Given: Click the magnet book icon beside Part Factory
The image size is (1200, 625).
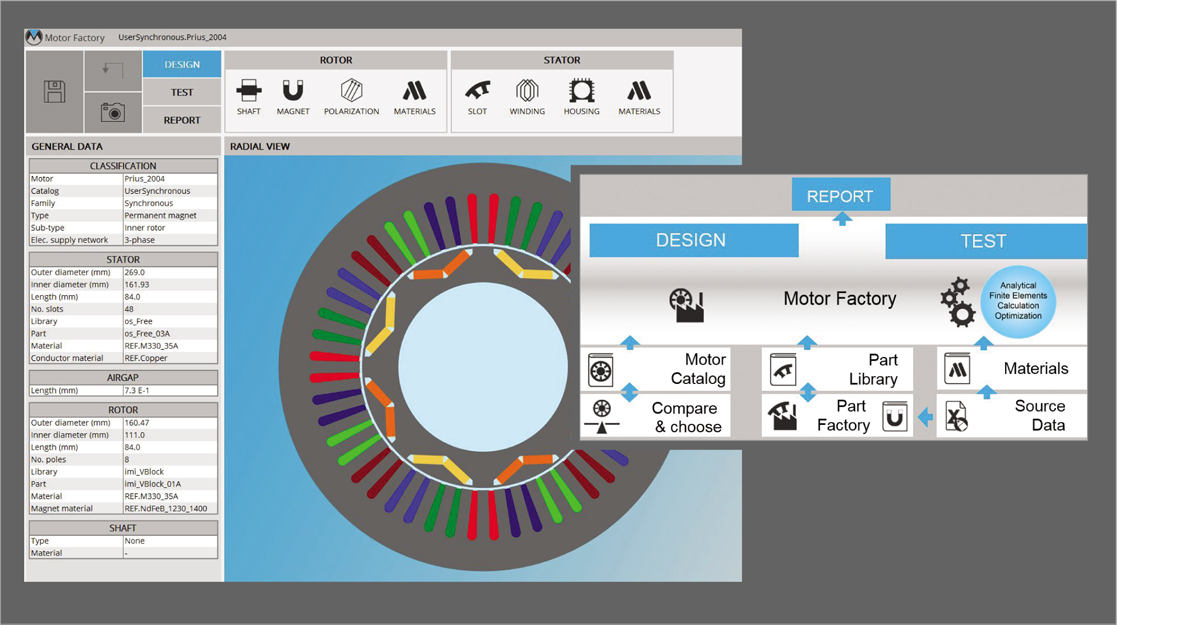Looking at the screenshot, I should 896,415.
